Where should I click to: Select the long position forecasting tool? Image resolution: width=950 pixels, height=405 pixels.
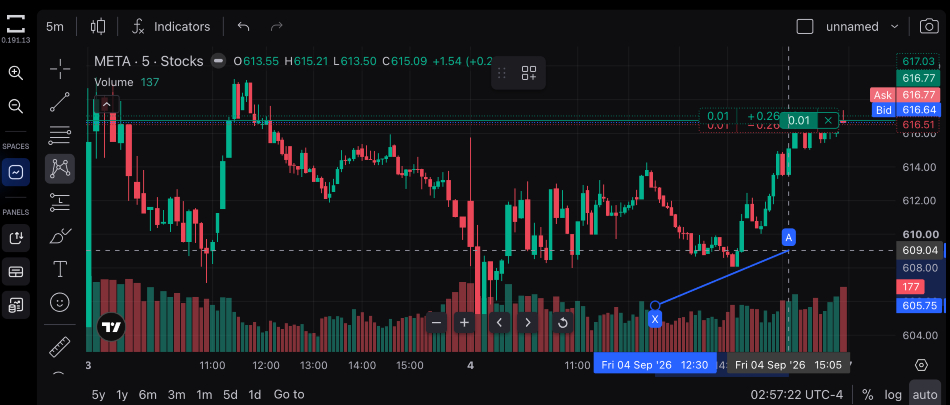tap(60, 202)
